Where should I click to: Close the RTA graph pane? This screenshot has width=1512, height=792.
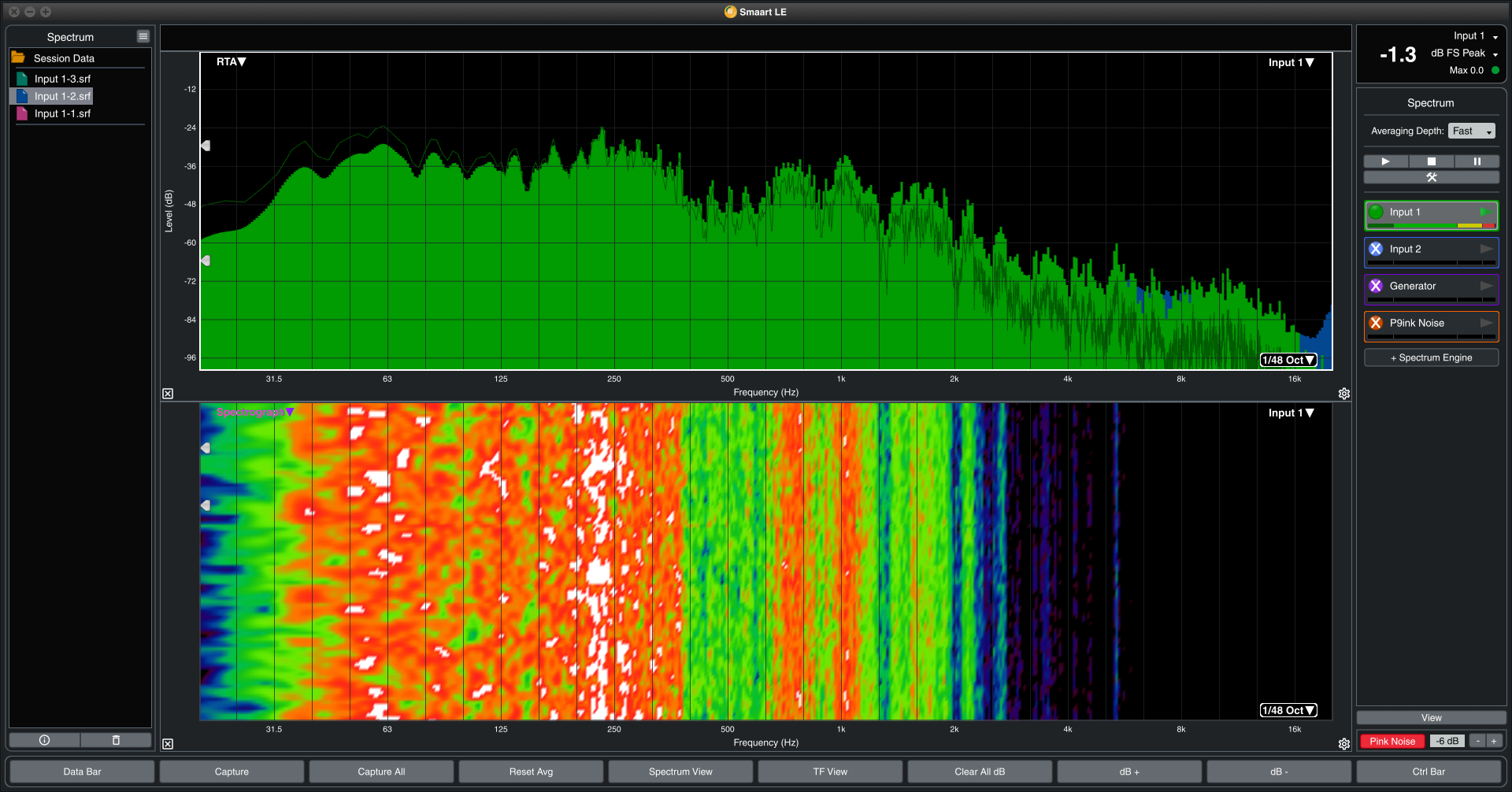click(168, 394)
